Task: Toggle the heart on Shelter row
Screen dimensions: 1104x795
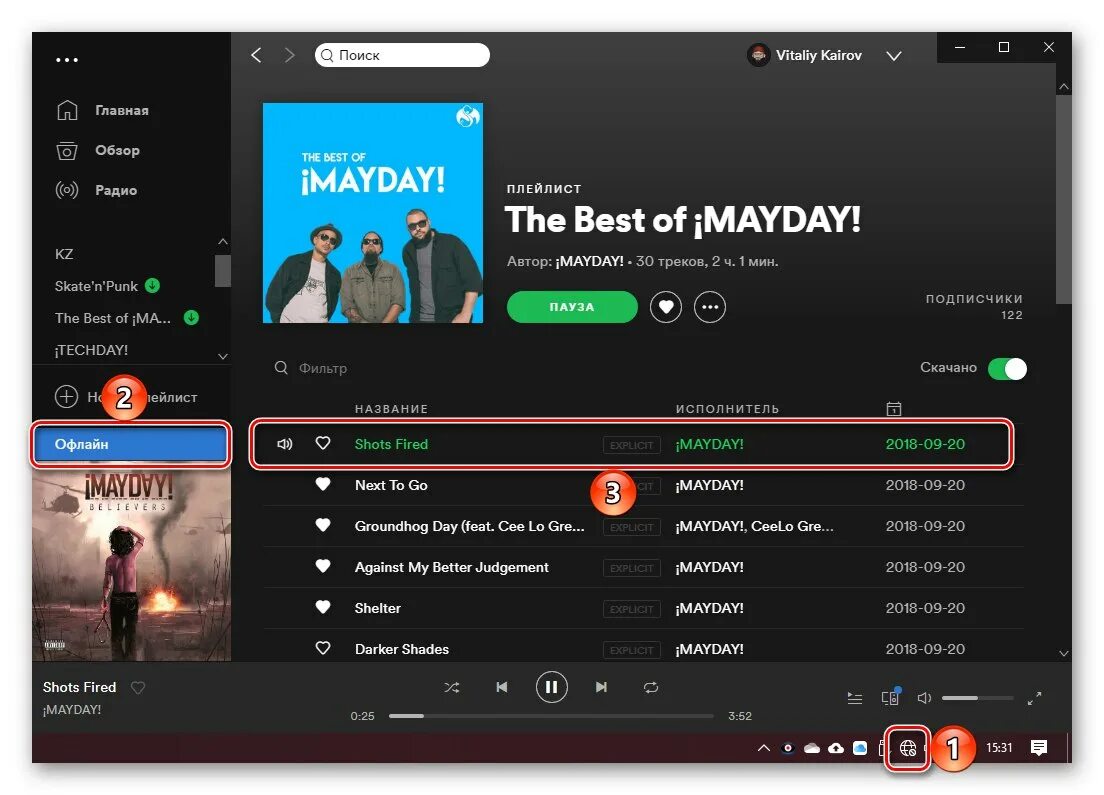Action: coord(322,607)
